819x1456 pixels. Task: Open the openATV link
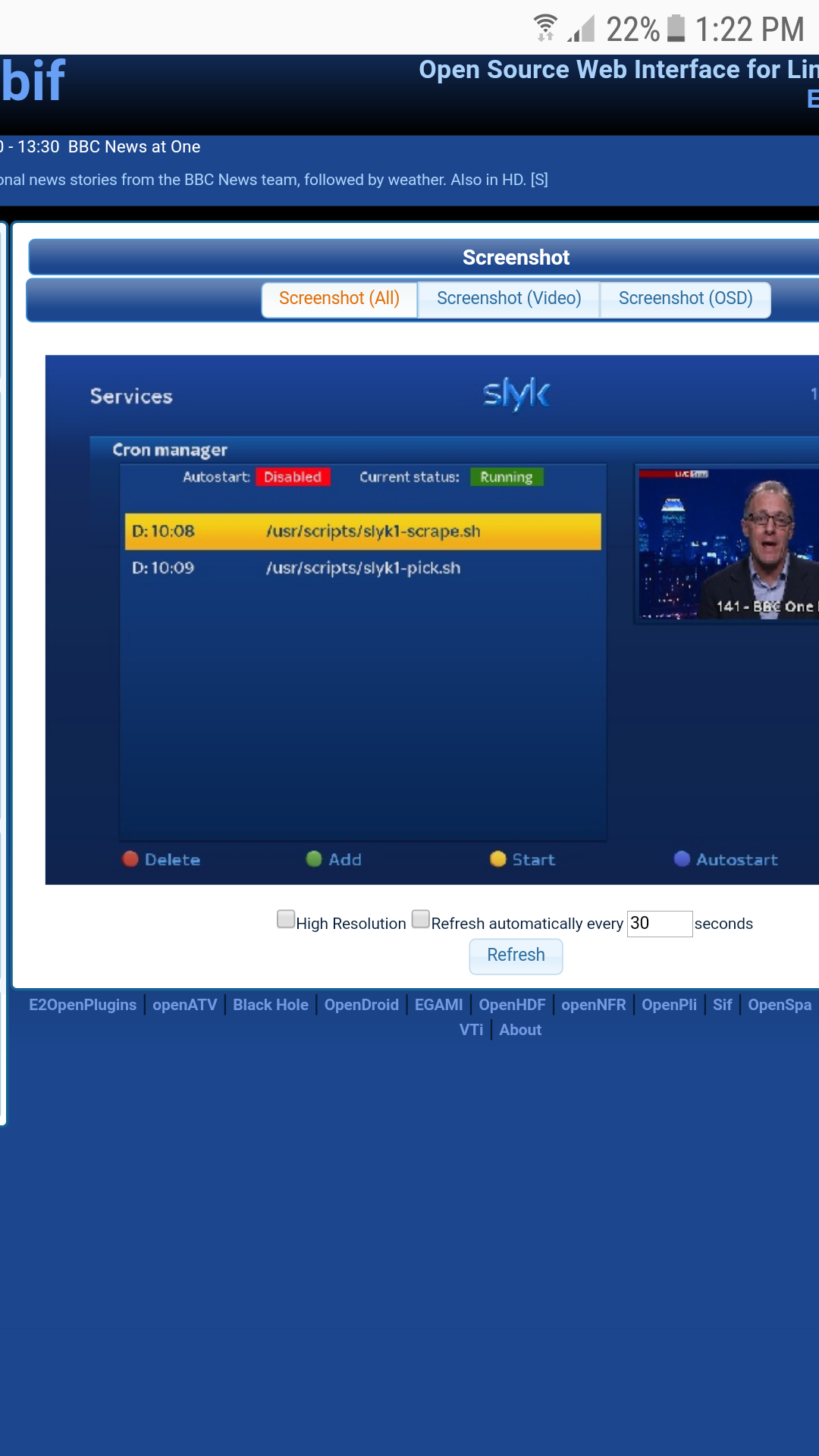pyautogui.click(x=185, y=1005)
